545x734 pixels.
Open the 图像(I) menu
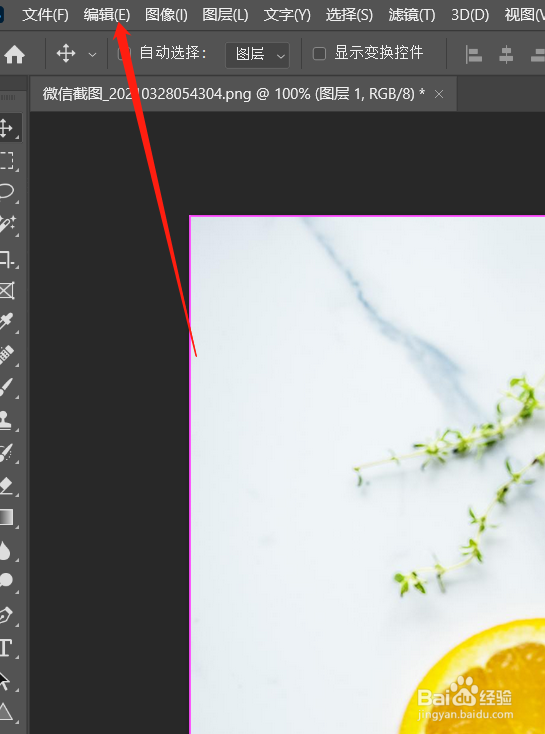(166, 15)
